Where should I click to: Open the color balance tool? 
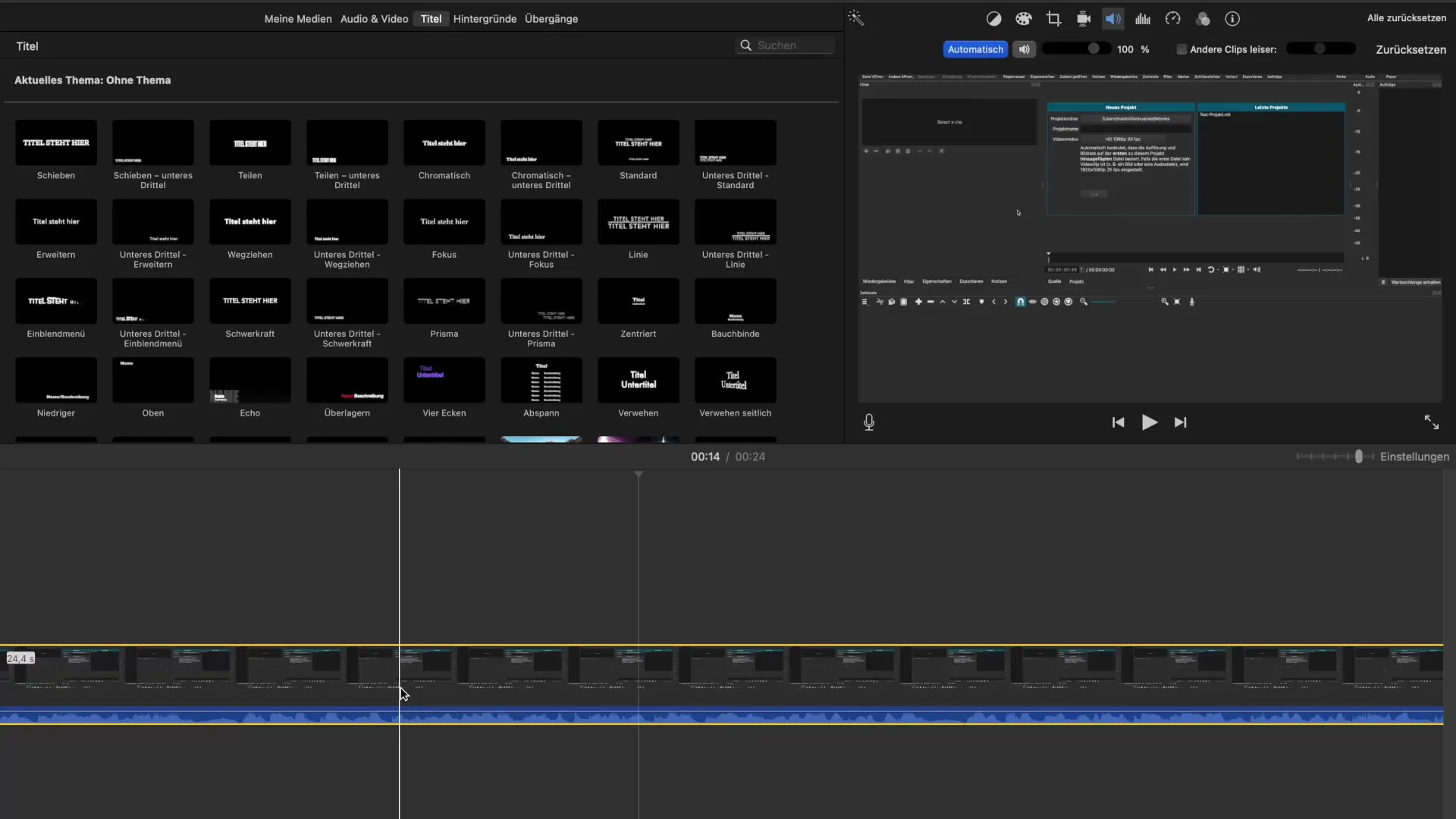993,19
